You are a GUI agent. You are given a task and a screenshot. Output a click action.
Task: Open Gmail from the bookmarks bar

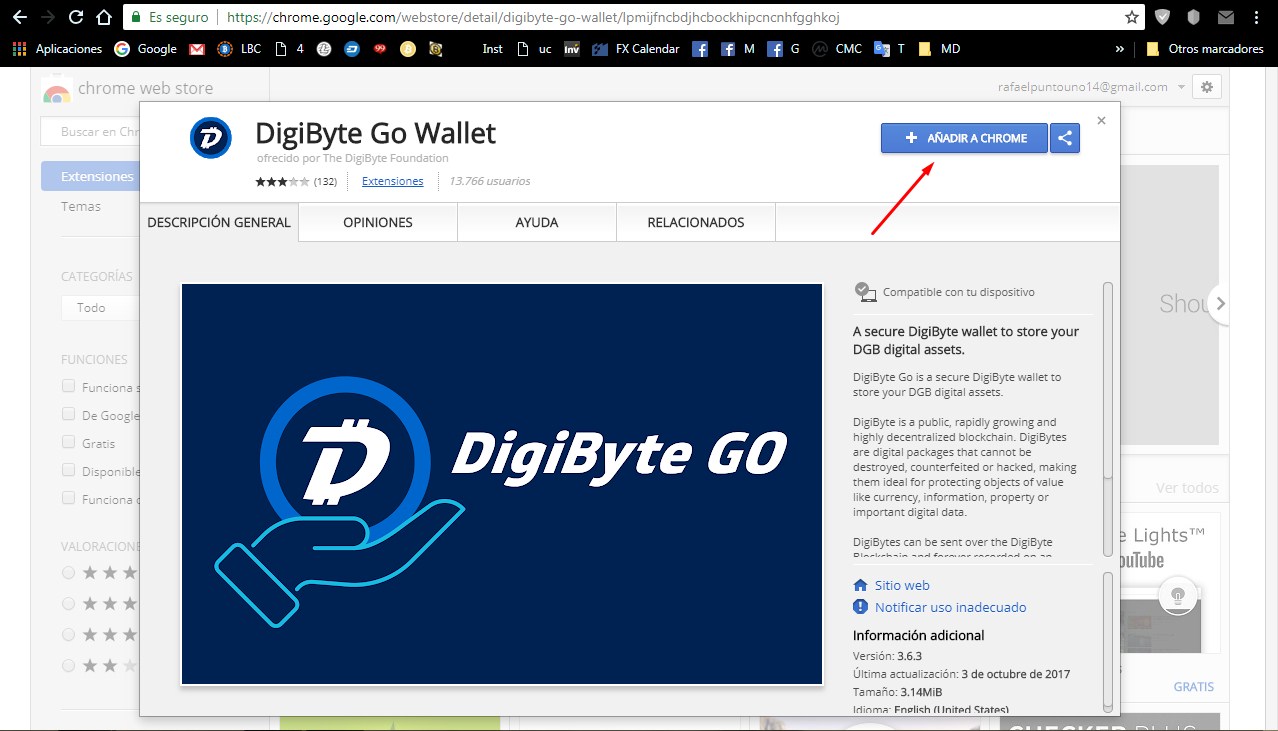(x=196, y=48)
